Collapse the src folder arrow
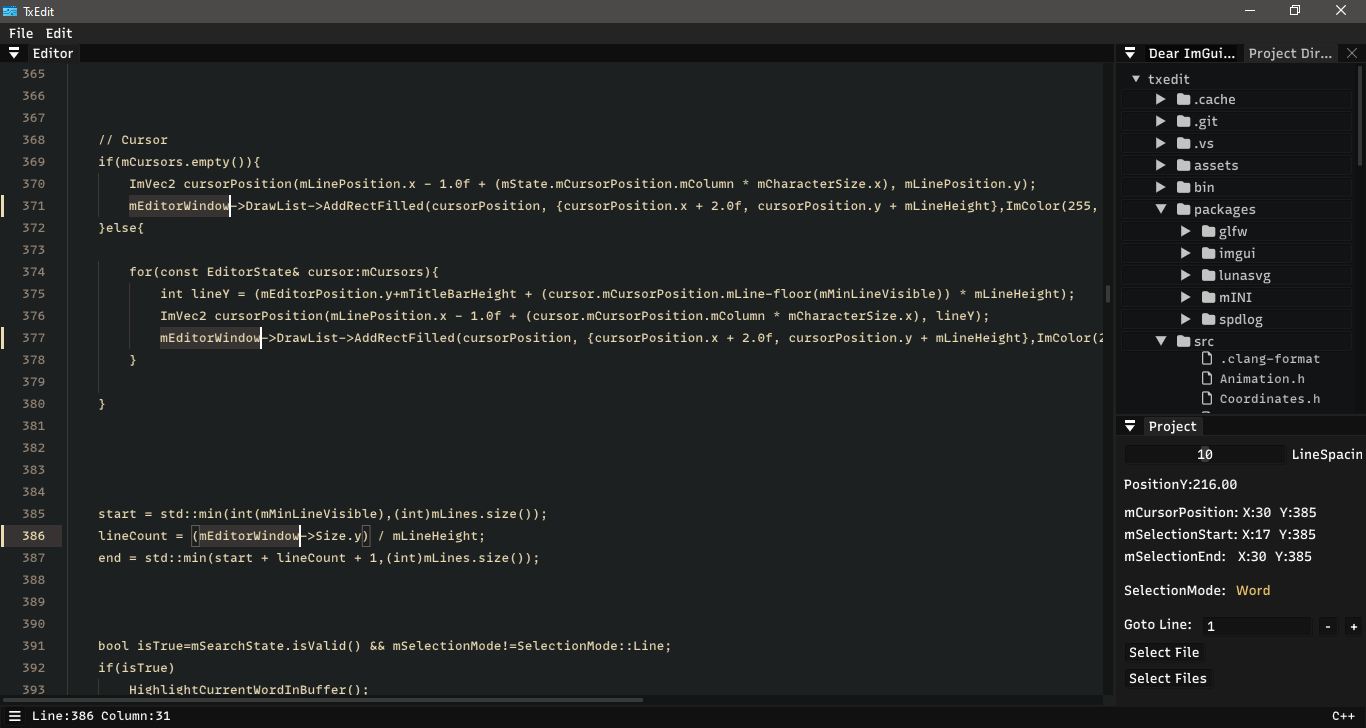Image resolution: width=1366 pixels, height=728 pixels. pos(1160,341)
